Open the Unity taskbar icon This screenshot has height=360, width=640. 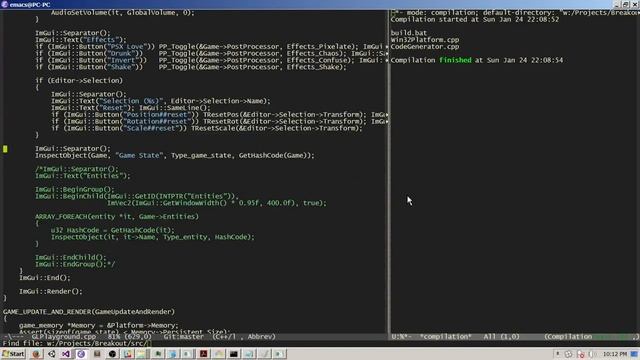click(51, 354)
